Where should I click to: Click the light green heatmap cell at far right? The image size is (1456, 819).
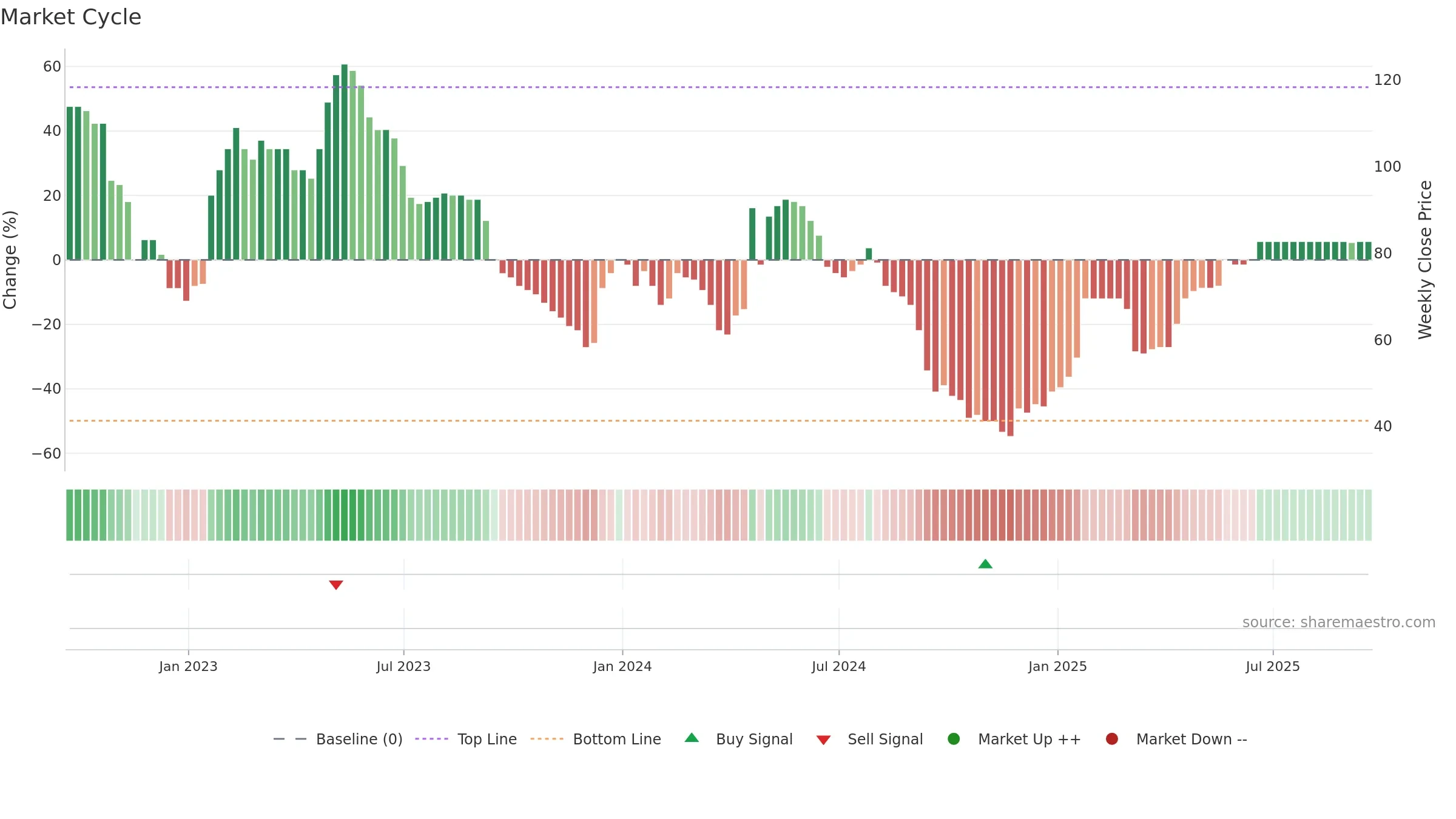tap(1368, 515)
